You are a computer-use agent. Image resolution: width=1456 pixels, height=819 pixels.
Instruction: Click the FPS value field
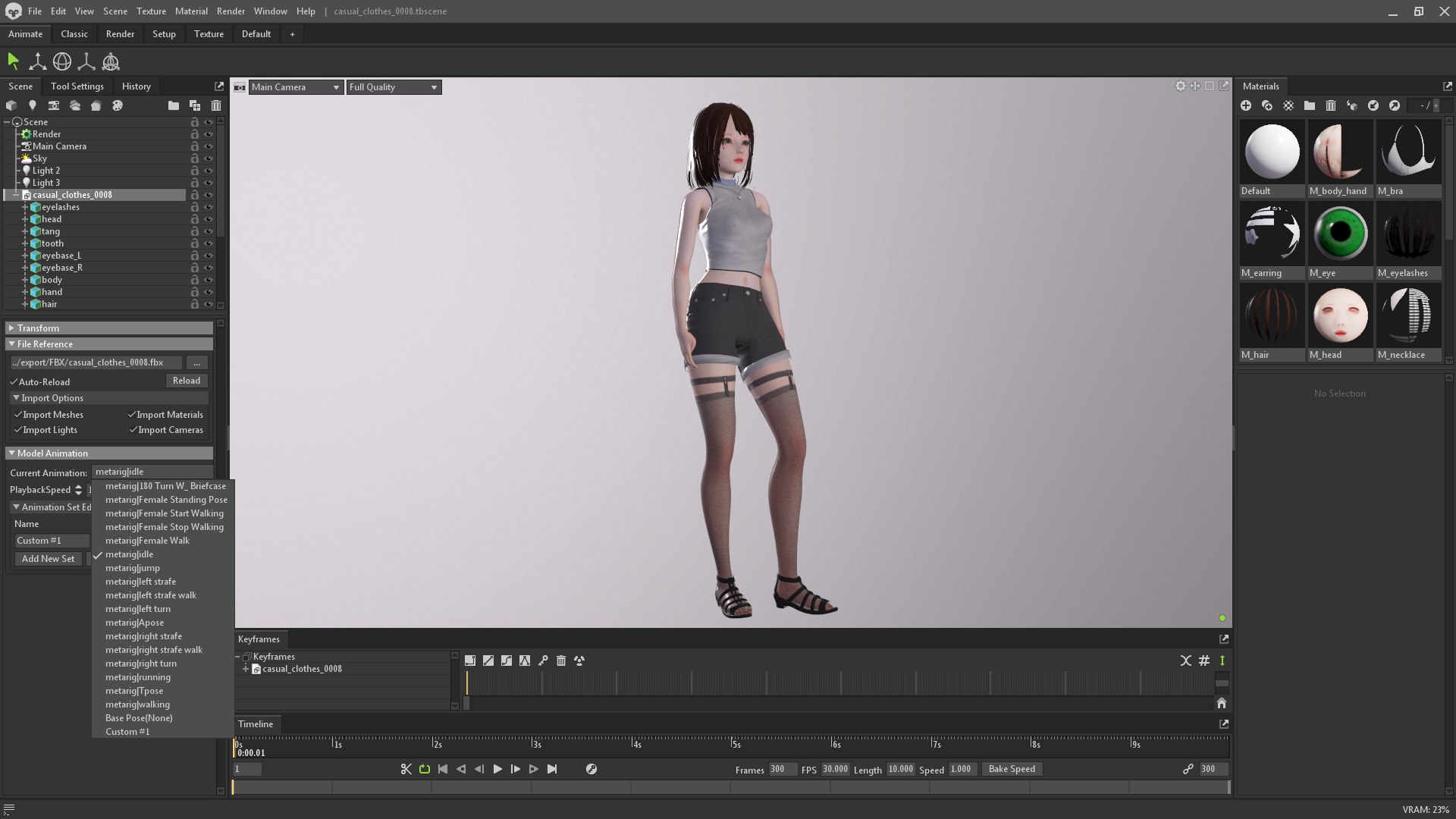835,769
